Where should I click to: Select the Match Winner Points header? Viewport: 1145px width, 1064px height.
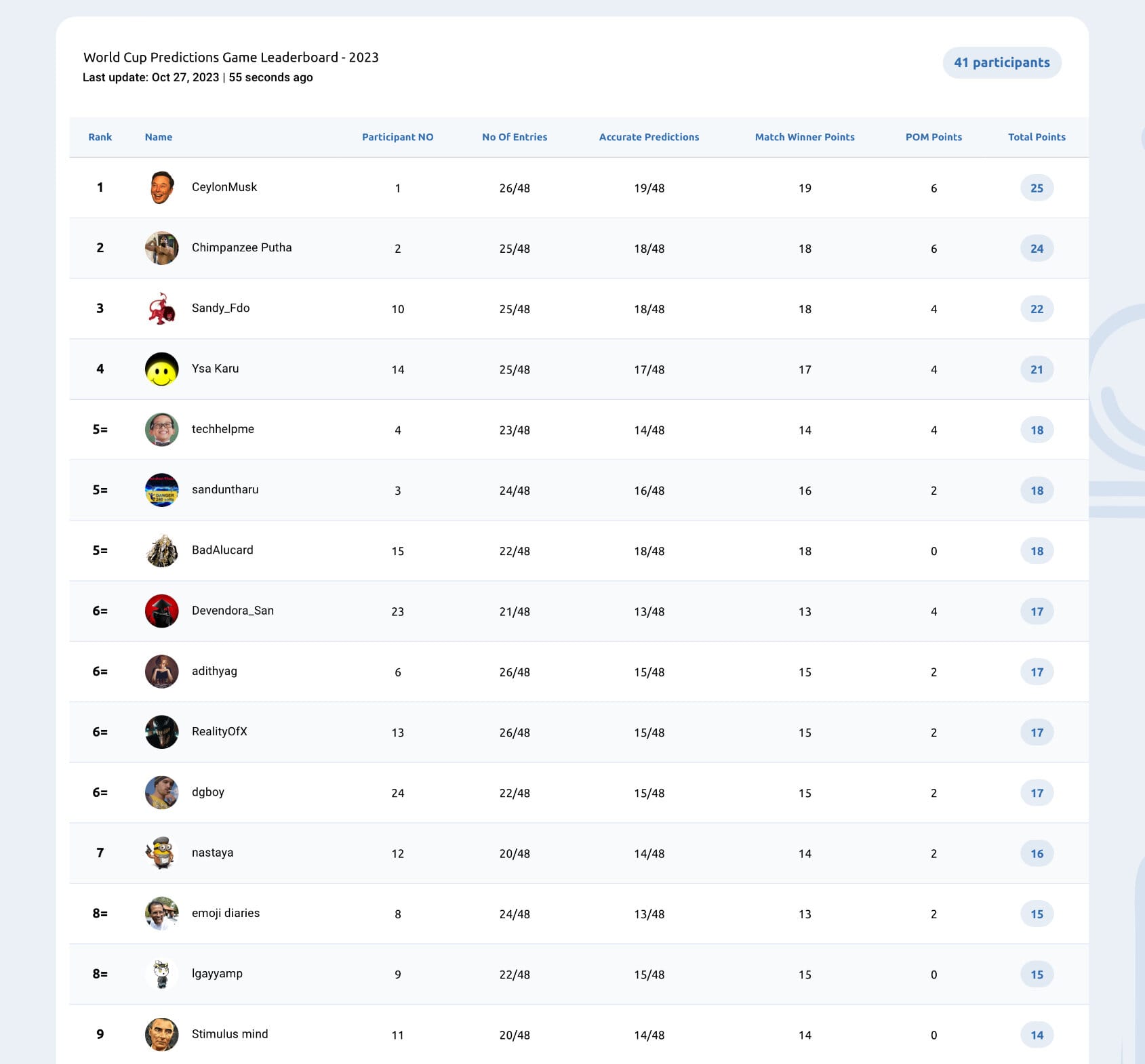(805, 137)
